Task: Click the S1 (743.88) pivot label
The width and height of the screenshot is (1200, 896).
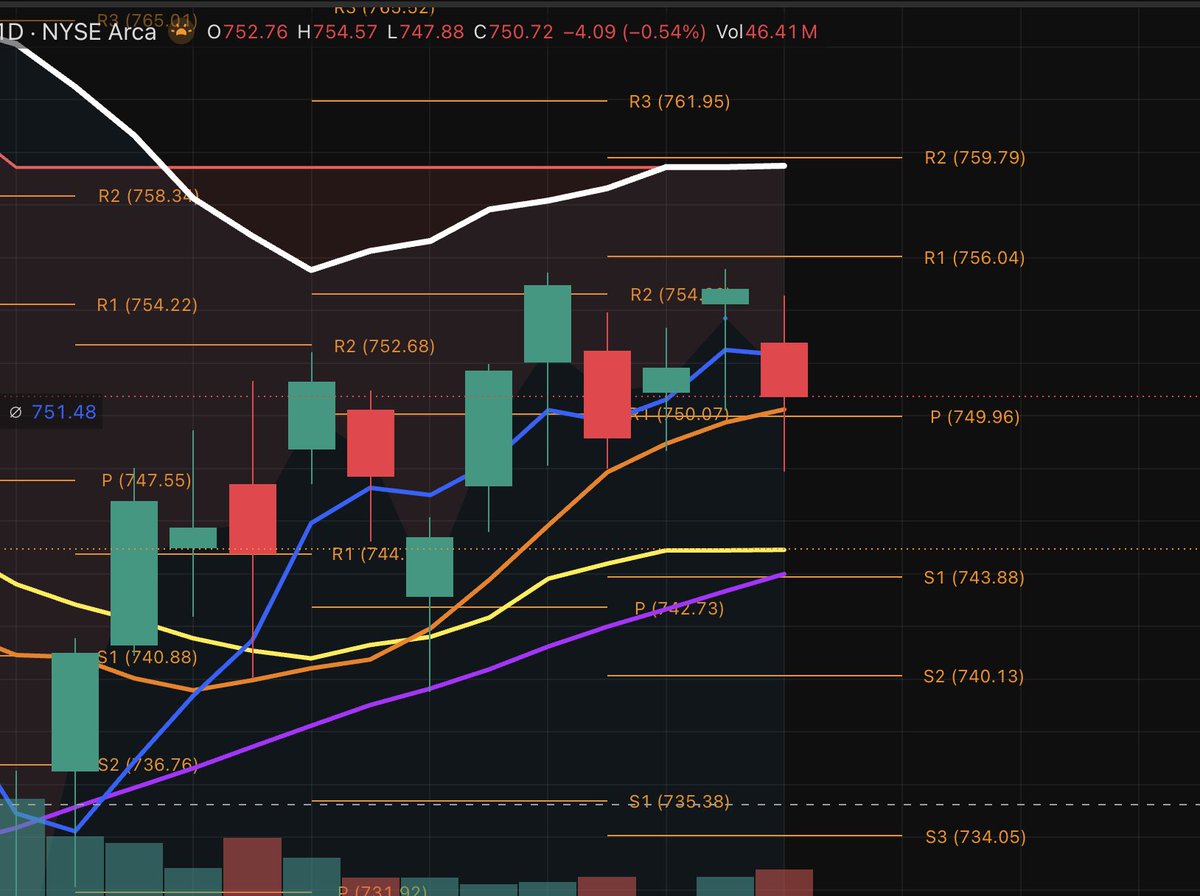Action: pos(974,576)
